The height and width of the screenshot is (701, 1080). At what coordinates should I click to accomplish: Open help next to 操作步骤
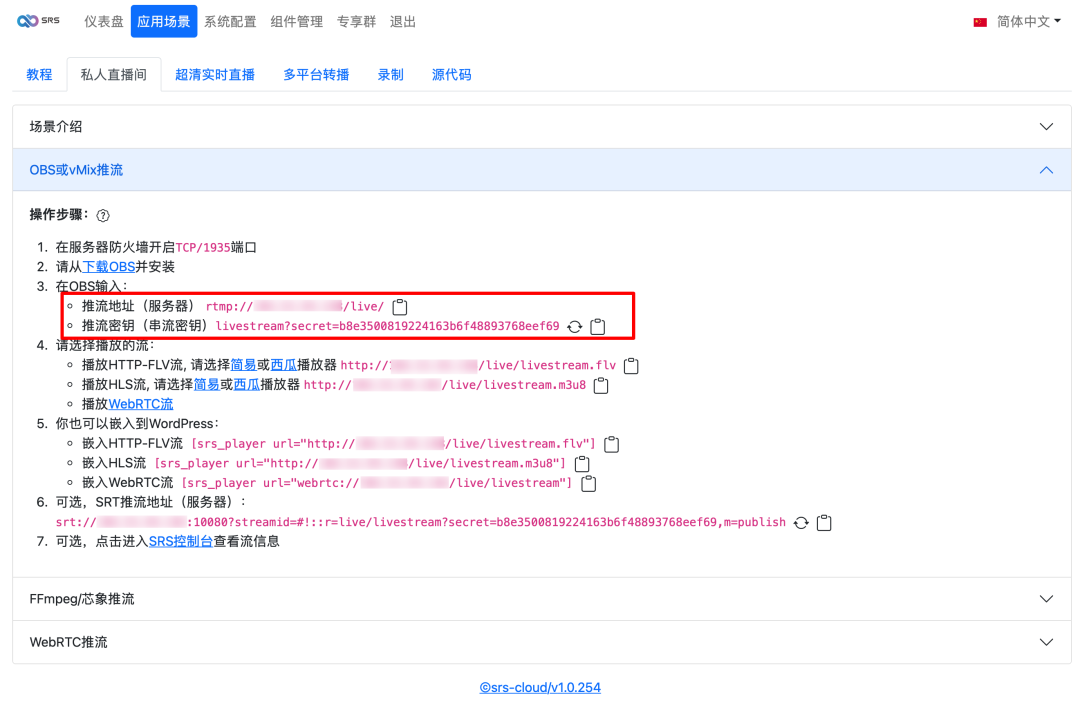103,216
